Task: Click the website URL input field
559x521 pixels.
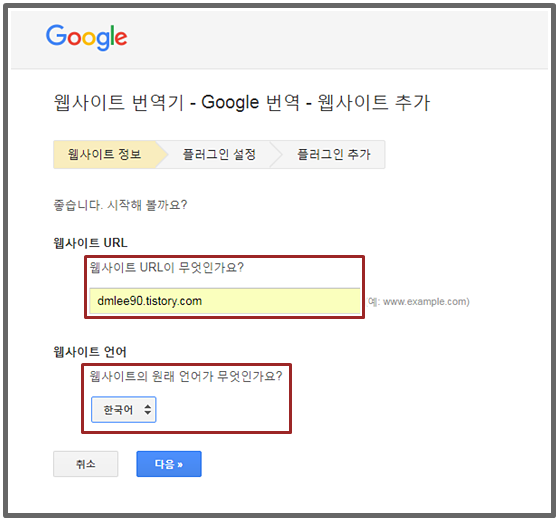Action: point(225,301)
